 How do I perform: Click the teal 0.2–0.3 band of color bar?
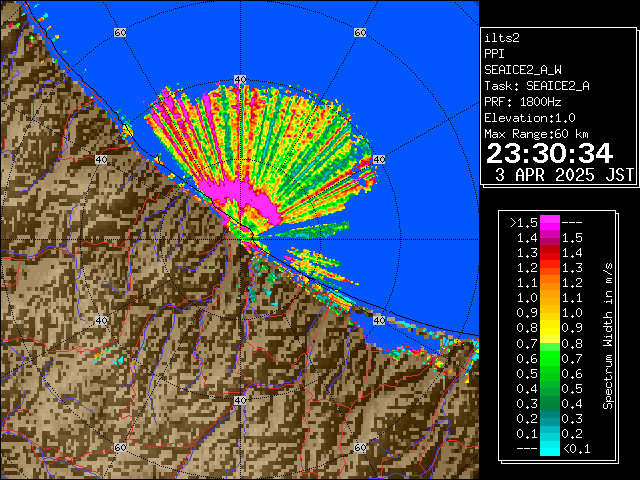point(549,418)
